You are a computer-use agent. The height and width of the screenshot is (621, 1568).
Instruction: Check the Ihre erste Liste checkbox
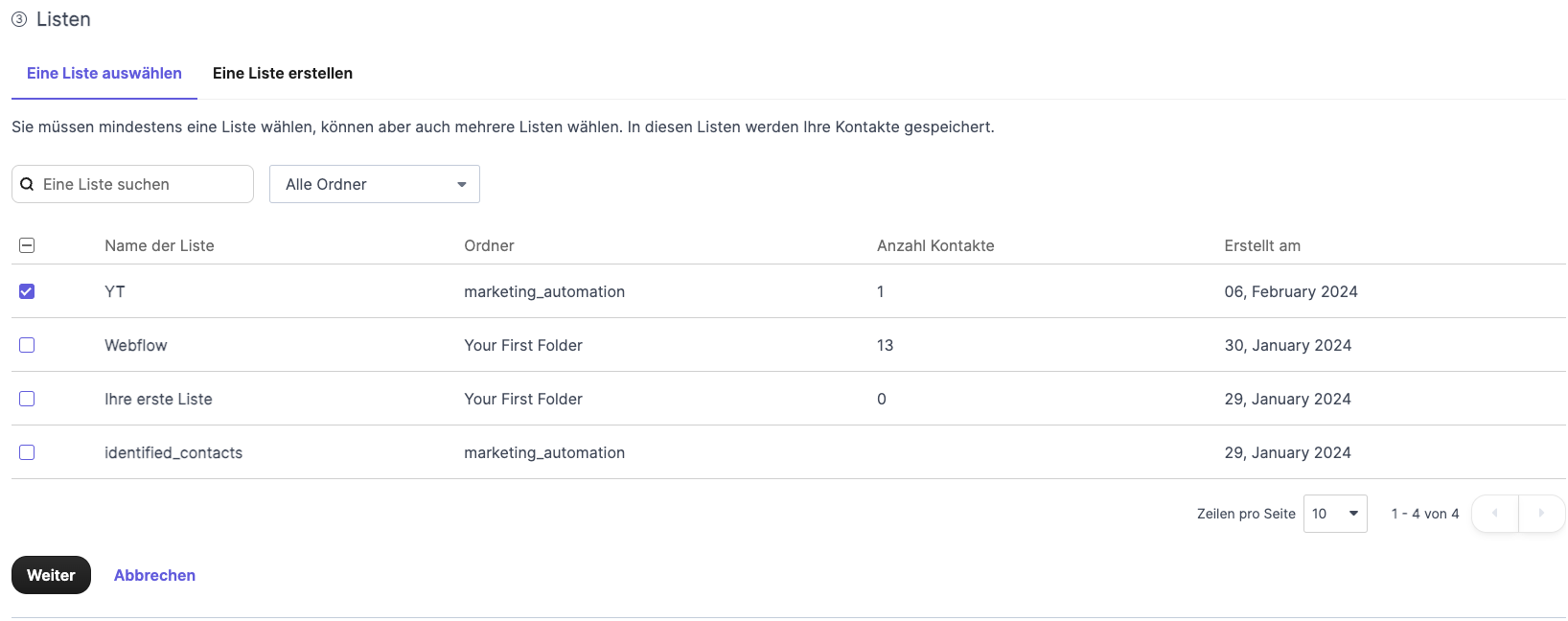(x=27, y=399)
